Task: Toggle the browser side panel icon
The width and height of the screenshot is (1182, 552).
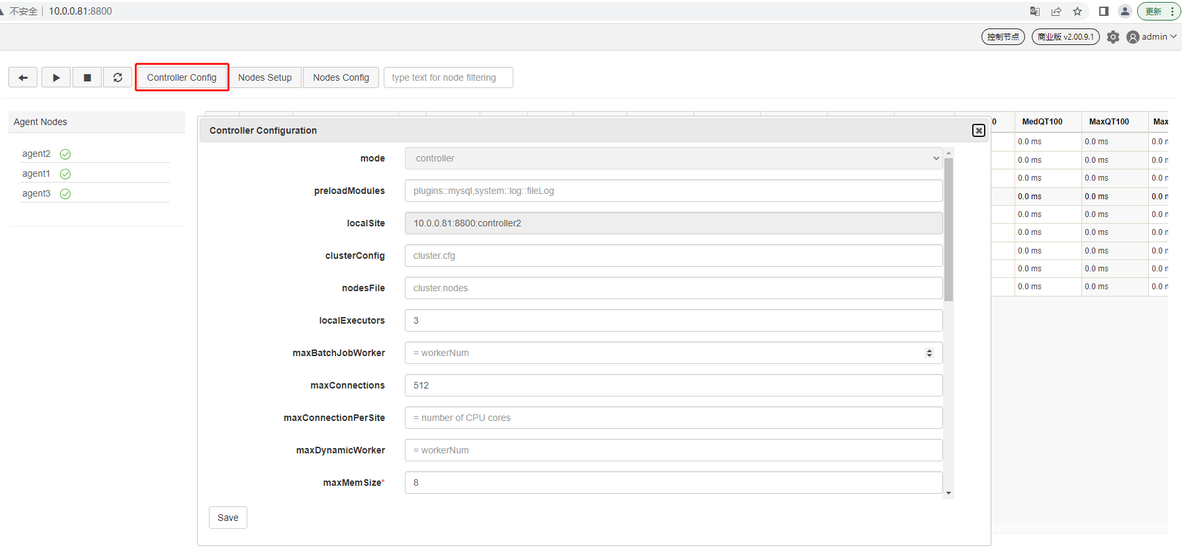Action: tap(1103, 11)
